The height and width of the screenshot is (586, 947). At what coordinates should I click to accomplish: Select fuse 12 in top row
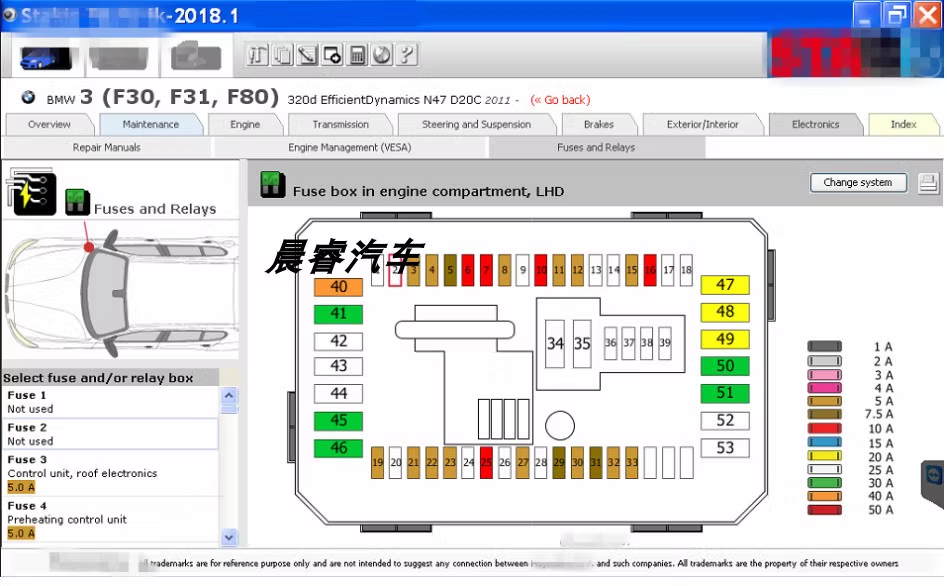click(577, 270)
